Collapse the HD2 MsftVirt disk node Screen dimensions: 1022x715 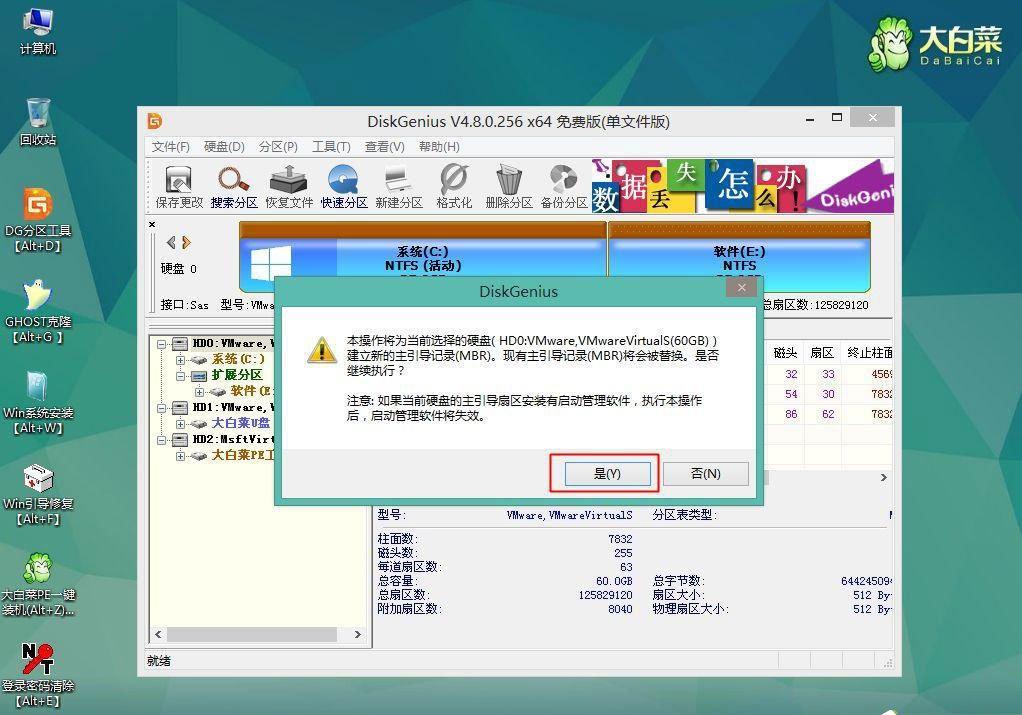[x=162, y=439]
